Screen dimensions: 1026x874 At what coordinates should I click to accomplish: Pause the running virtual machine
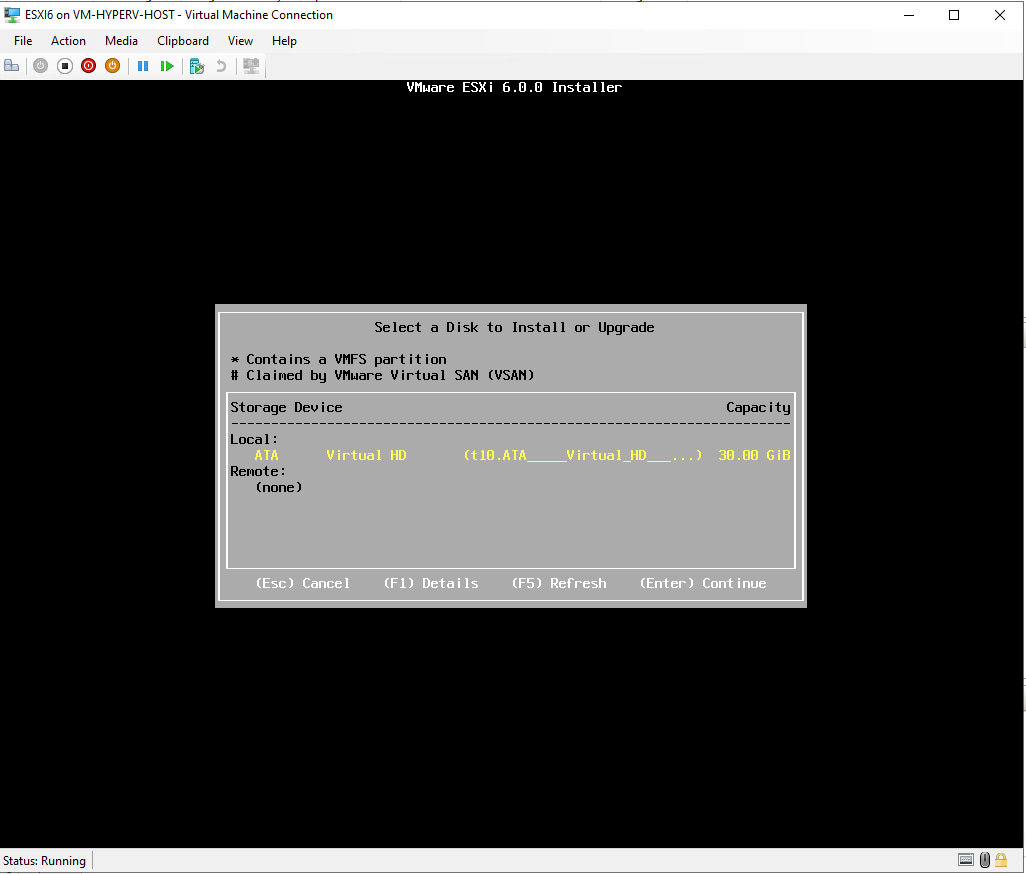(x=143, y=65)
